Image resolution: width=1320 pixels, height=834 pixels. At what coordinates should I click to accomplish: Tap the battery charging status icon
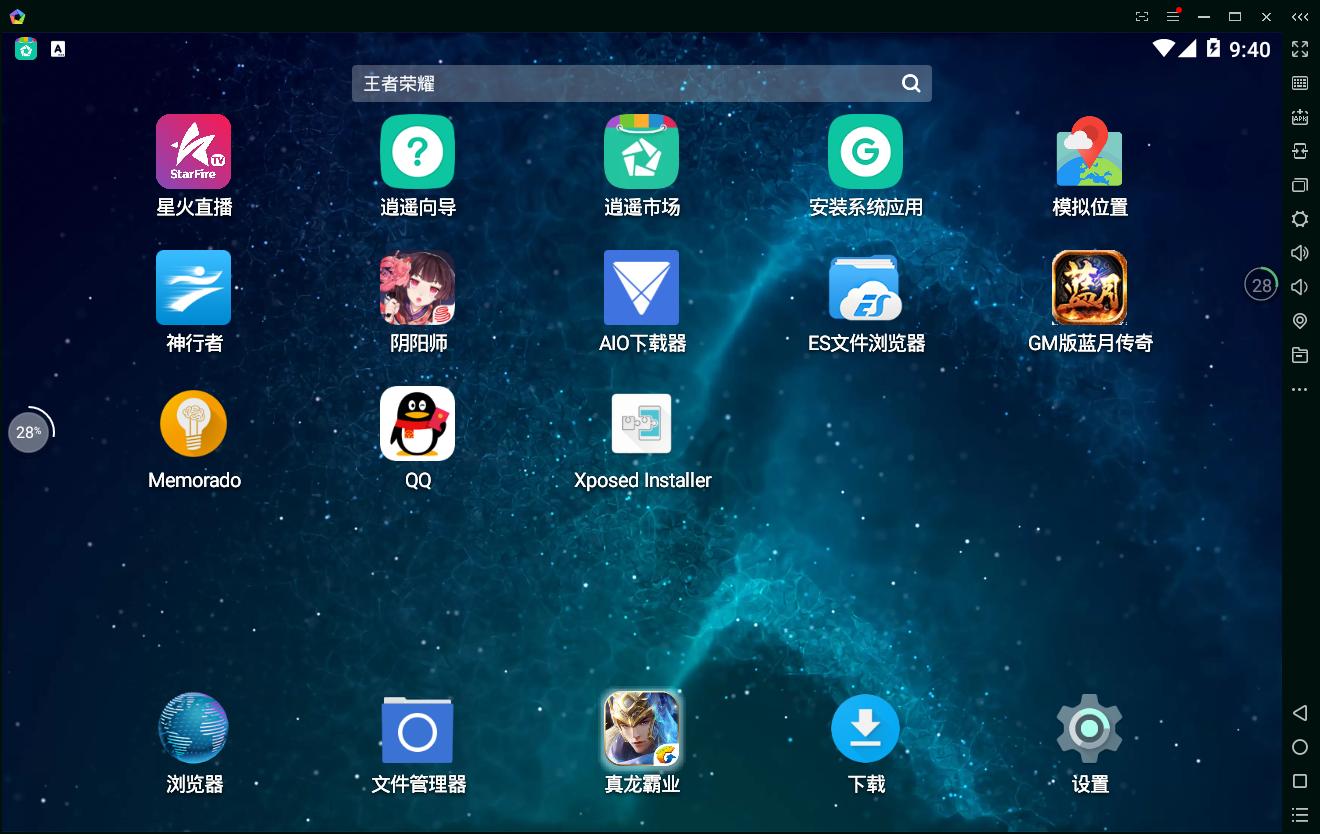pos(1213,48)
